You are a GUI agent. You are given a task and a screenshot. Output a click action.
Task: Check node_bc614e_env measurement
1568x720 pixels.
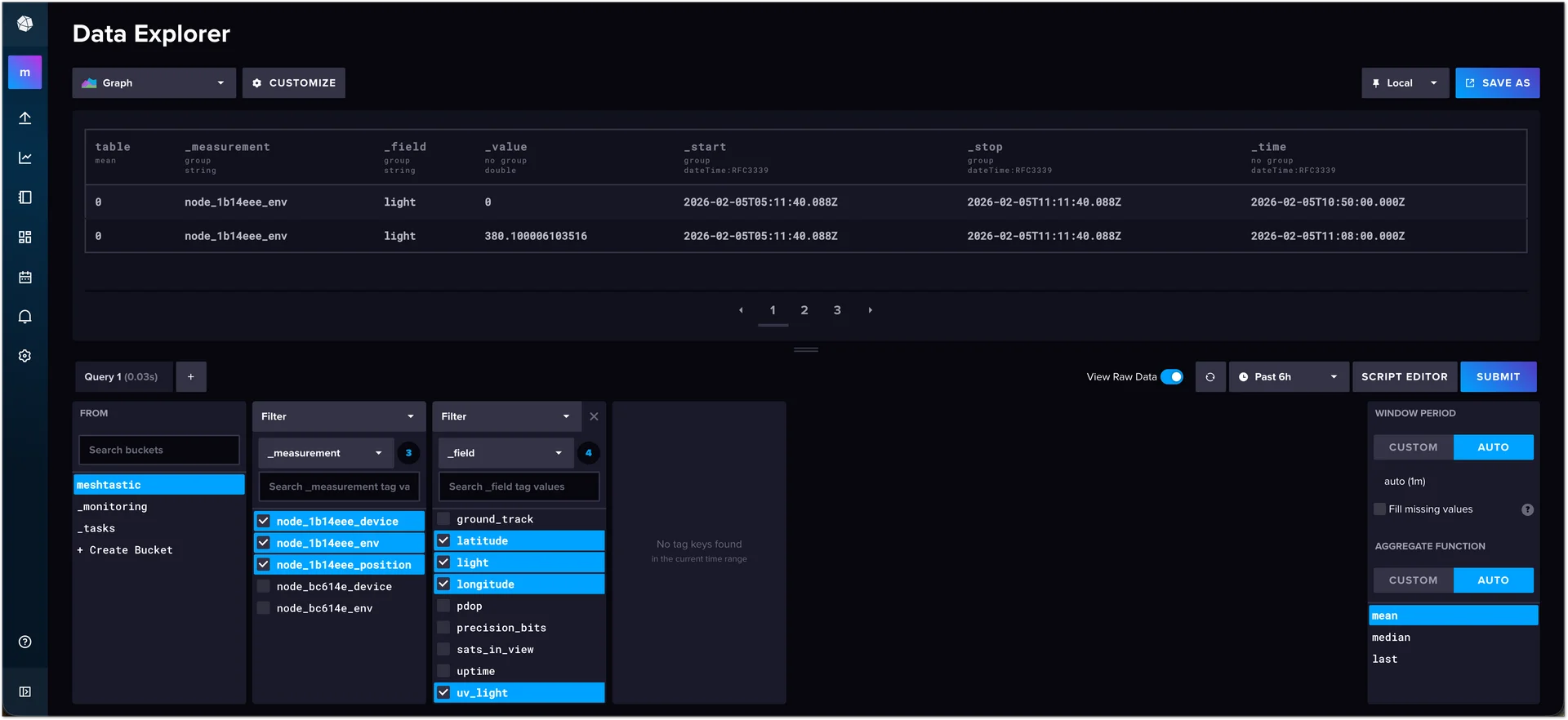pyautogui.click(x=264, y=608)
